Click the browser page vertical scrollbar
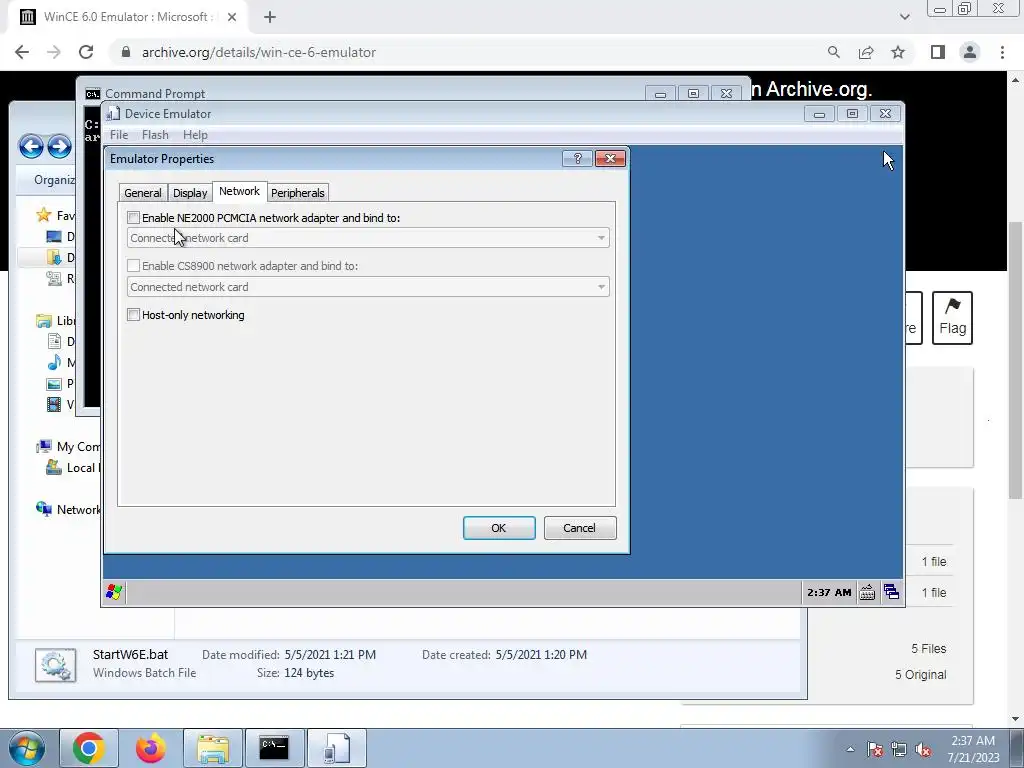This screenshot has width=1024, height=768. tap(1016, 360)
